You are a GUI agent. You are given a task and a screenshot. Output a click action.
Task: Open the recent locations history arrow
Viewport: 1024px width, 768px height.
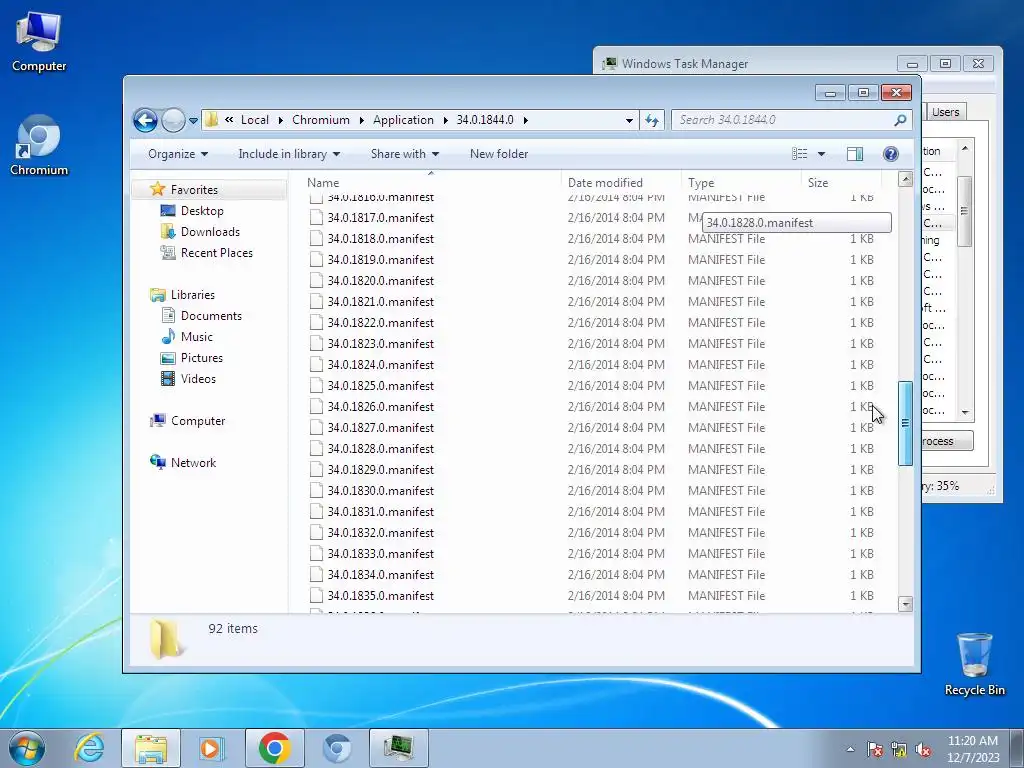193,121
